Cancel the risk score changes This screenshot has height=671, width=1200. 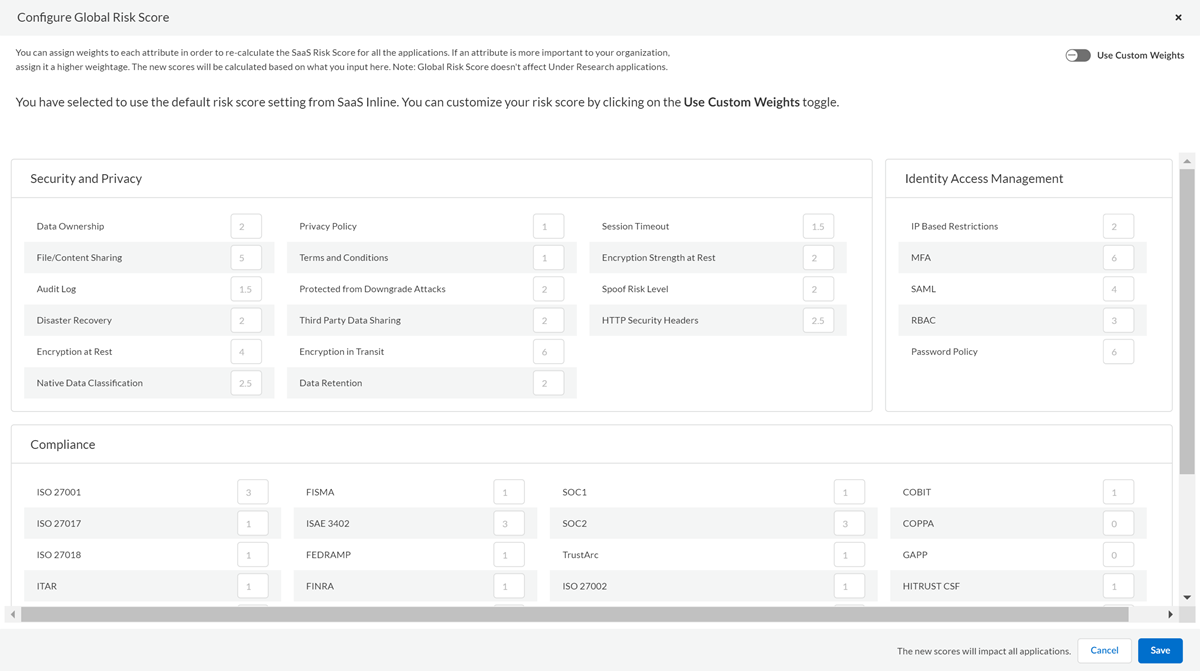coord(1104,650)
